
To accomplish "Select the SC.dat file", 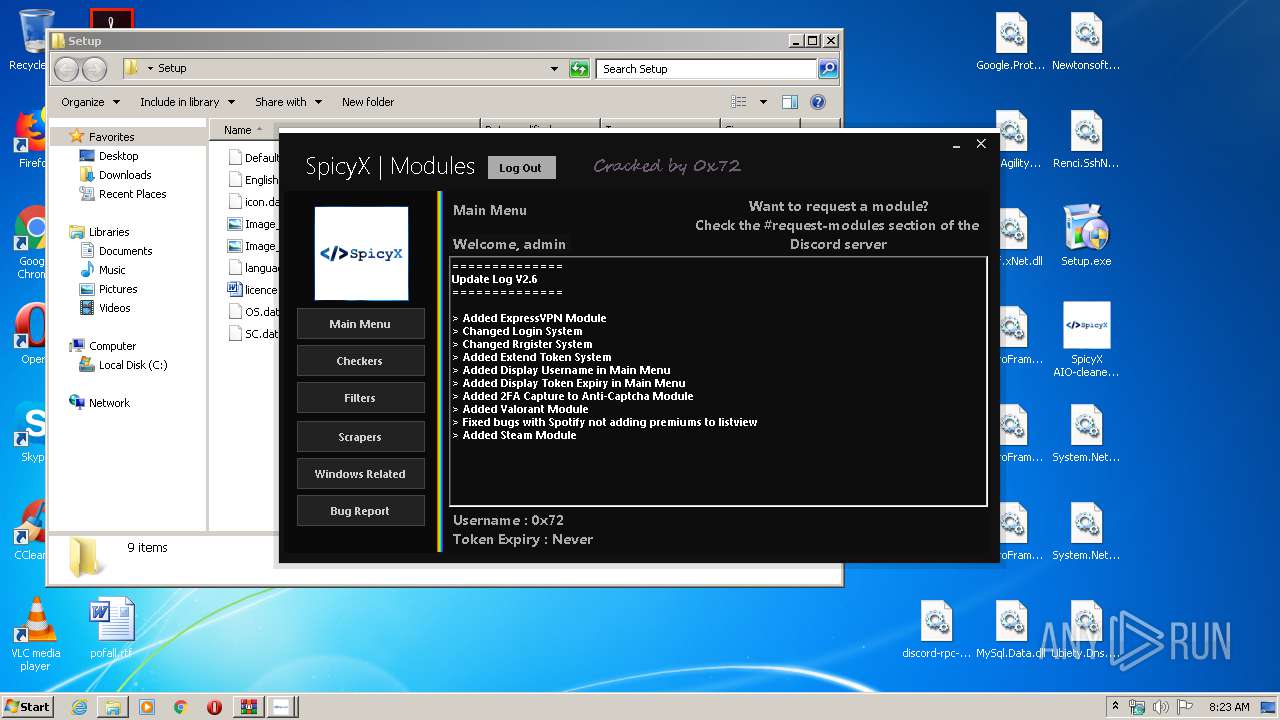I will (x=253, y=334).
